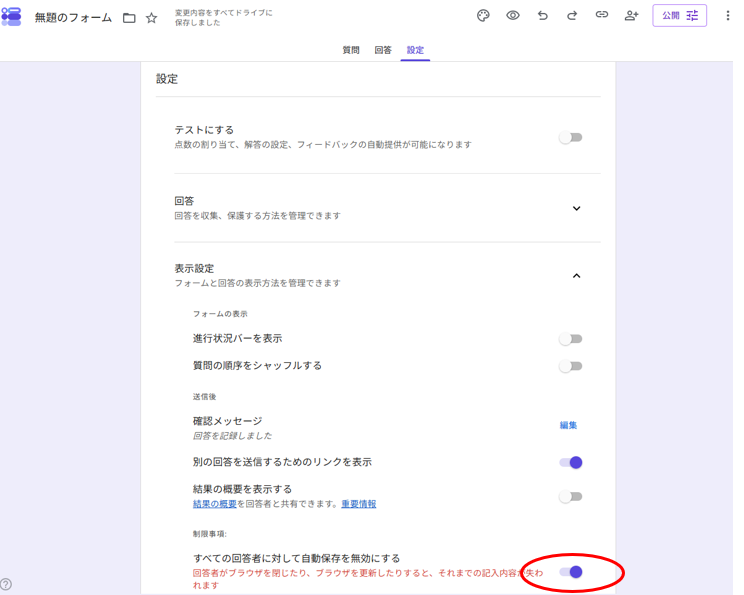Click the 確認メッセージ label
This screenshot has width=744, height=595.
[x=227, y=421]
